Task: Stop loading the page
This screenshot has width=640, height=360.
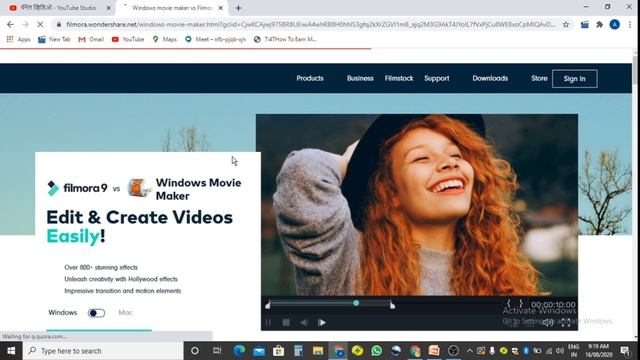Action: 40,24
